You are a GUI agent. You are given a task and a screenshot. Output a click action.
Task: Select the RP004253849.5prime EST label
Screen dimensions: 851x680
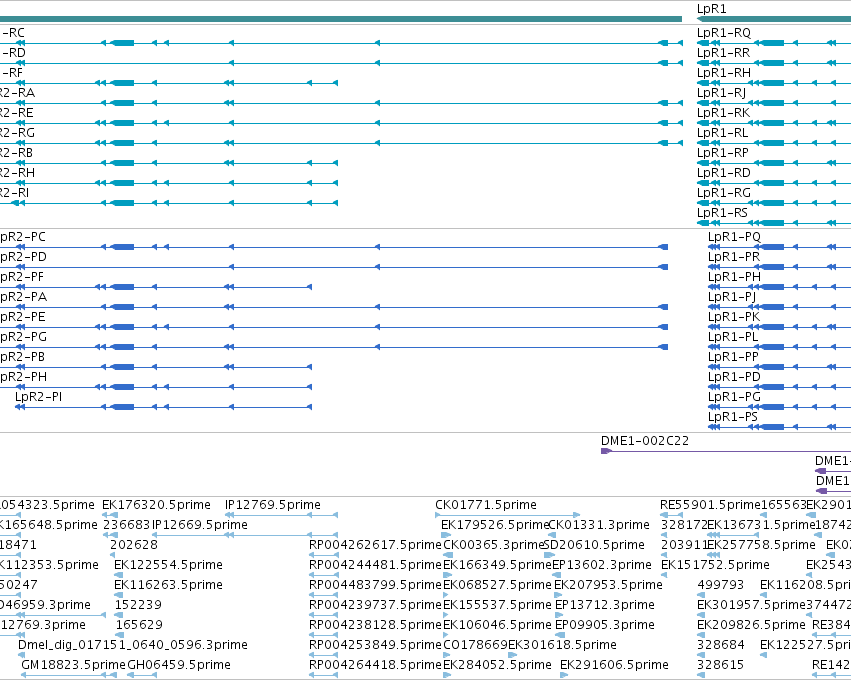click(375, 645)
